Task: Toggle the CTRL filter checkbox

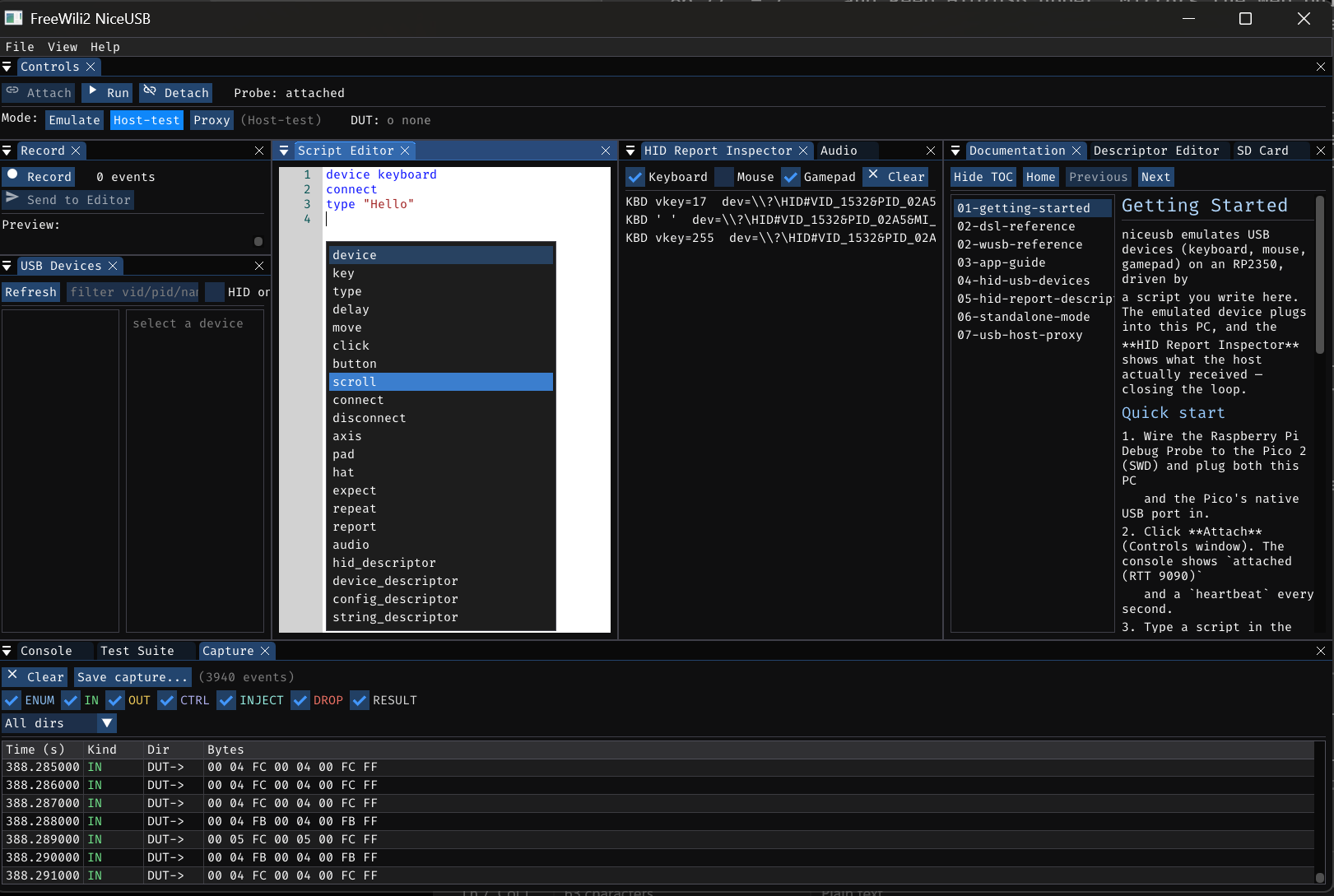Action: pyautogui.click(x=167, y=700)
